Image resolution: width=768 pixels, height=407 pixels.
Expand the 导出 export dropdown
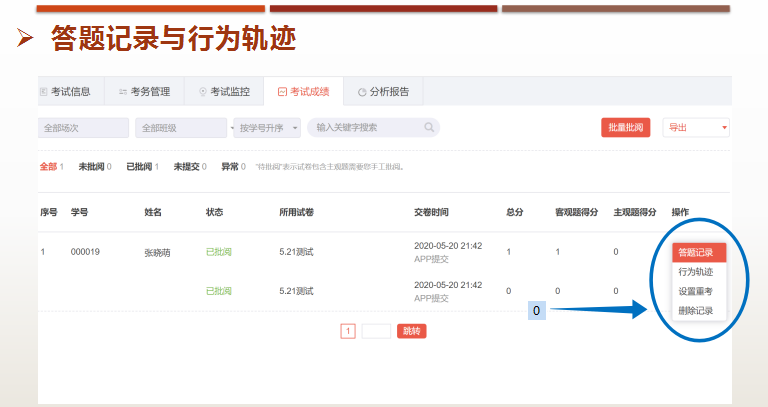(696, 128)
